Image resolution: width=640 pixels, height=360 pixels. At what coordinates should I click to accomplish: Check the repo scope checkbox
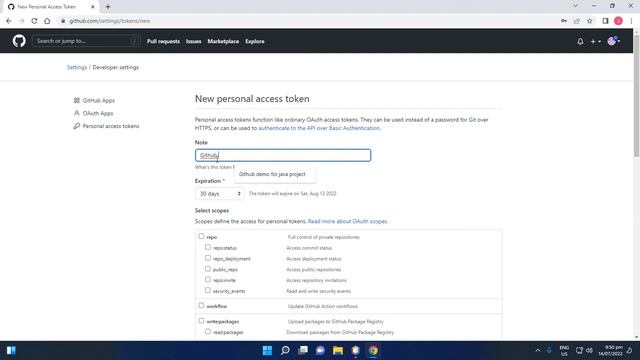201,236
